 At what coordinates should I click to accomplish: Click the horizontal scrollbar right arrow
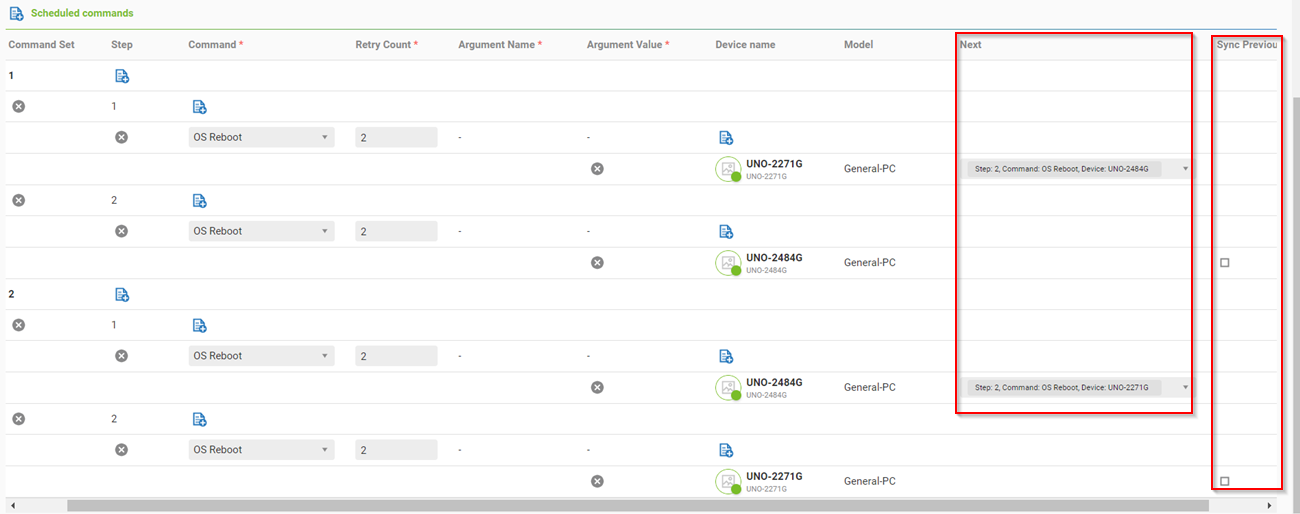click(1270, 506)
